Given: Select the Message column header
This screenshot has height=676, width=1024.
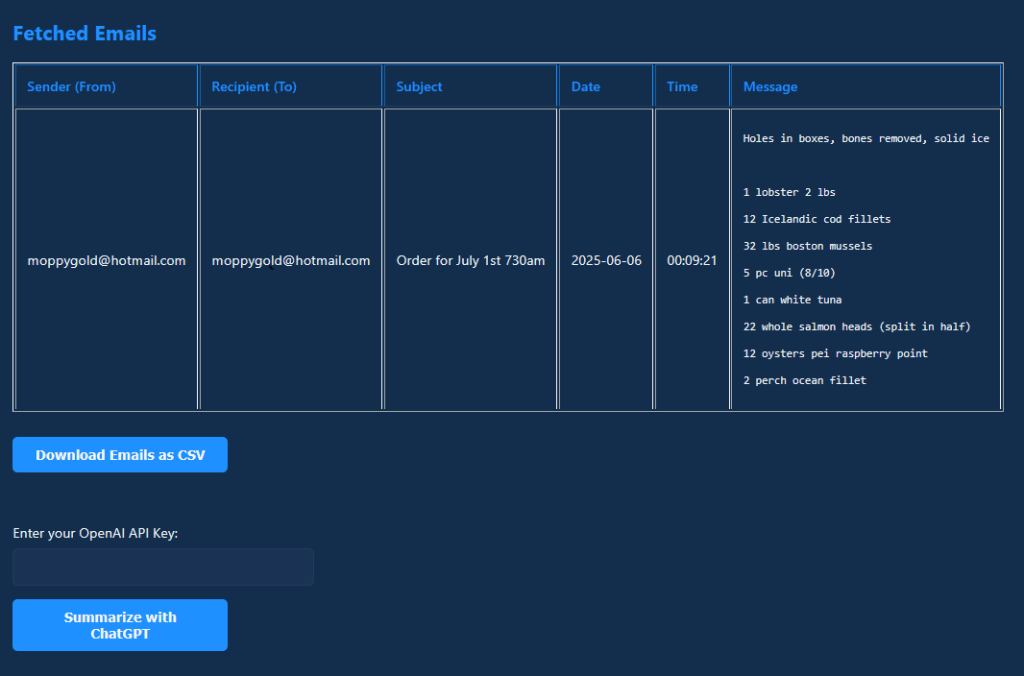Looking at the screenshot, I should [x=770, y=87].
